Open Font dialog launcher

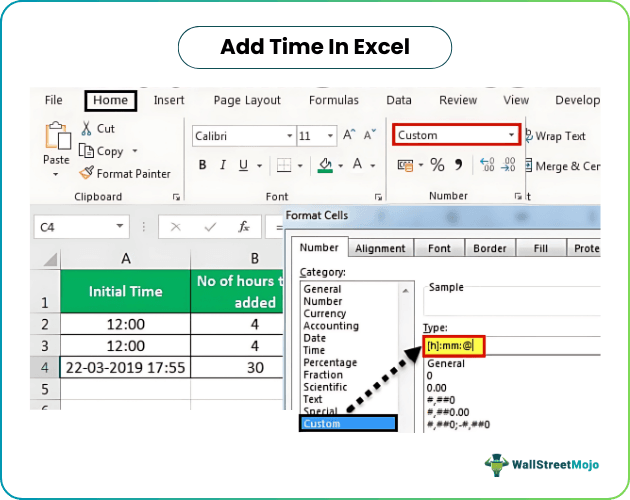pyautogui.click(x=378, y=197)
